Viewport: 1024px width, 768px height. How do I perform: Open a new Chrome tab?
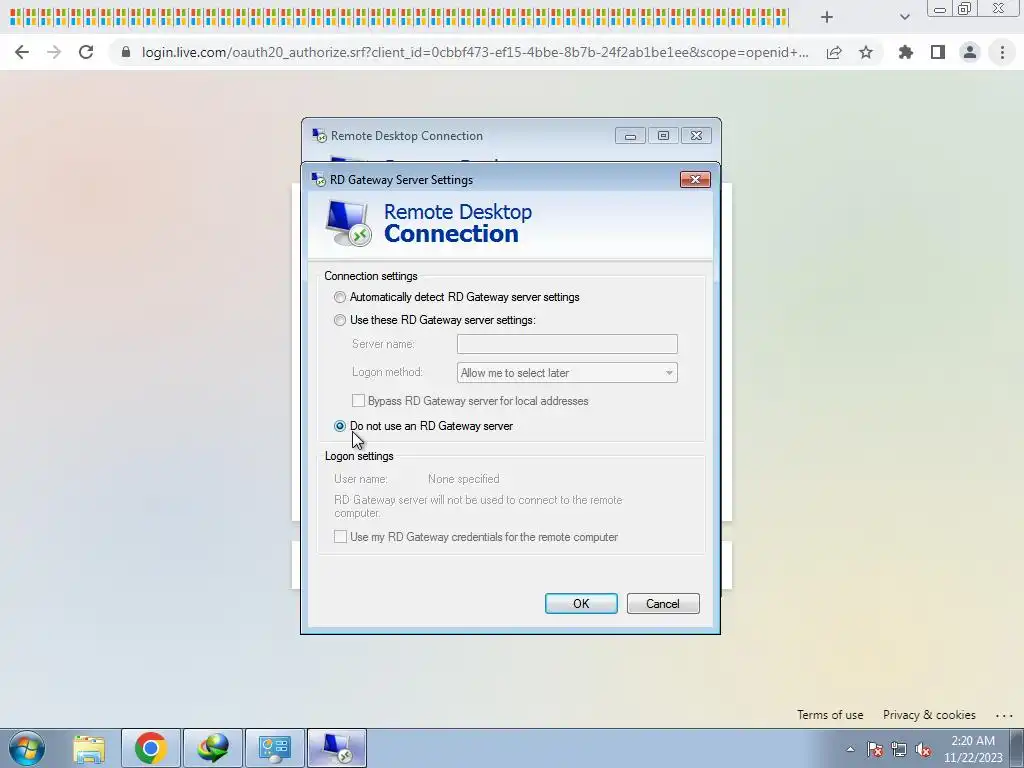[827, 17]
